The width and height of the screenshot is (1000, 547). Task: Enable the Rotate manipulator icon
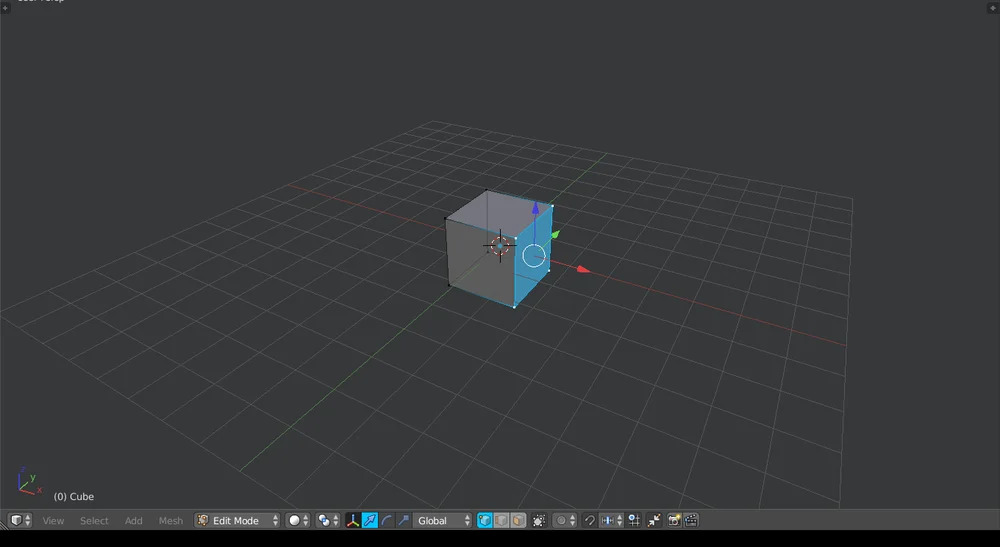(386, 521)
